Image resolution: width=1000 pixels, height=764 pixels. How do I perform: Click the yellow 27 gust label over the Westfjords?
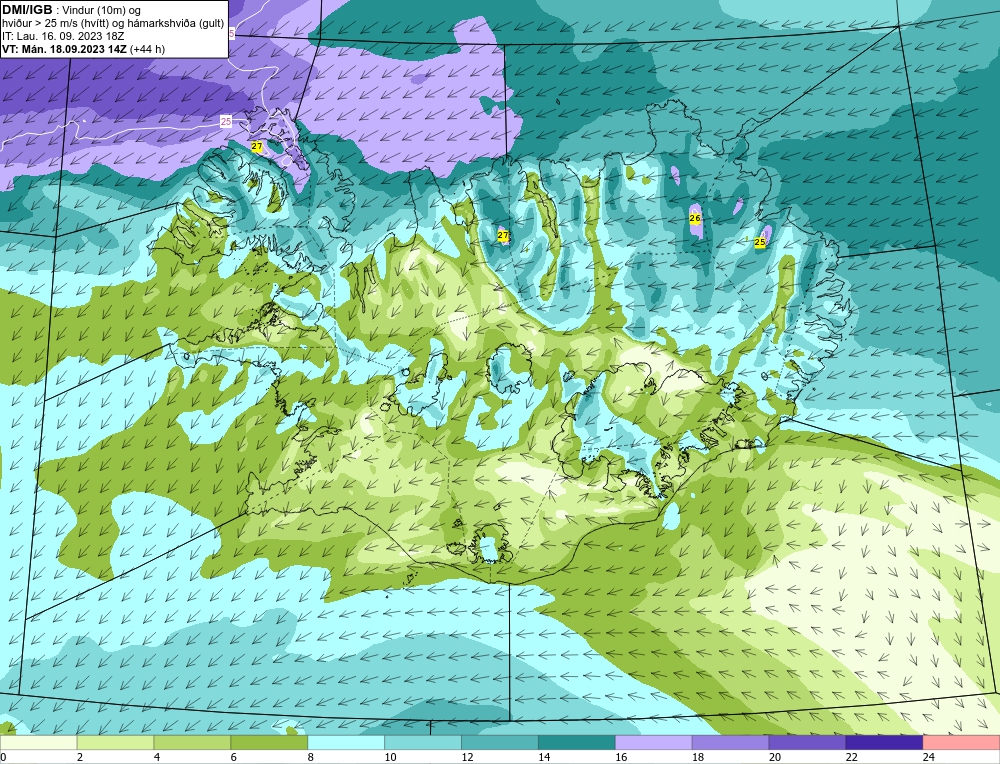[257, 147]
